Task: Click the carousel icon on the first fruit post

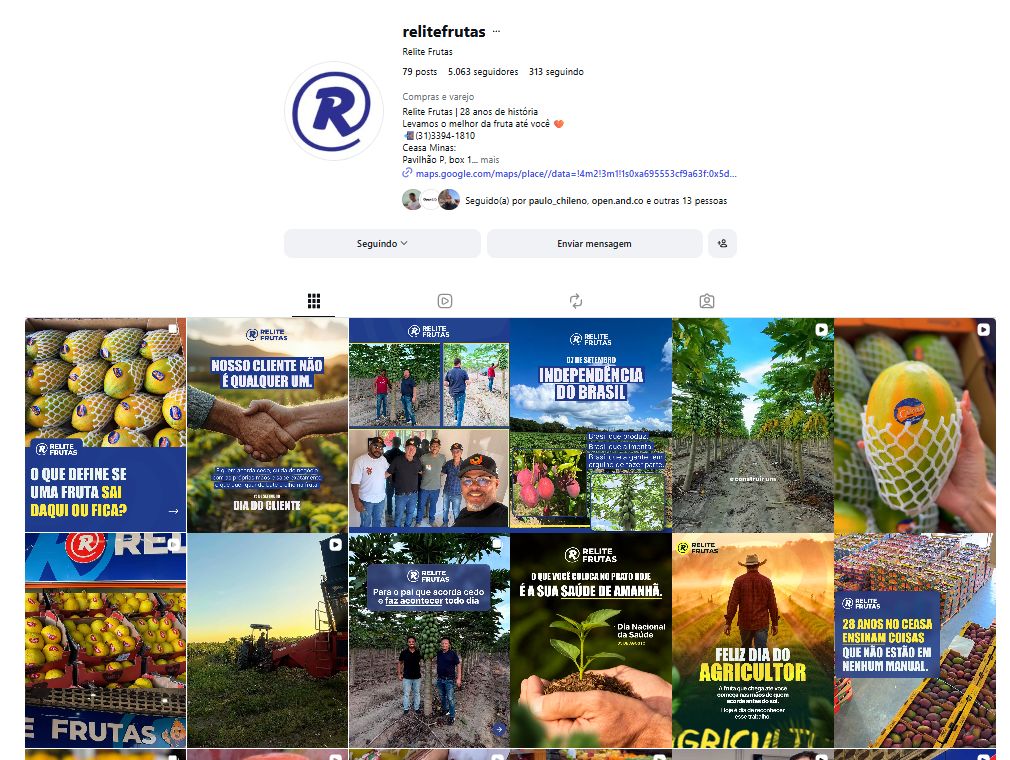Action: point(173,329)
